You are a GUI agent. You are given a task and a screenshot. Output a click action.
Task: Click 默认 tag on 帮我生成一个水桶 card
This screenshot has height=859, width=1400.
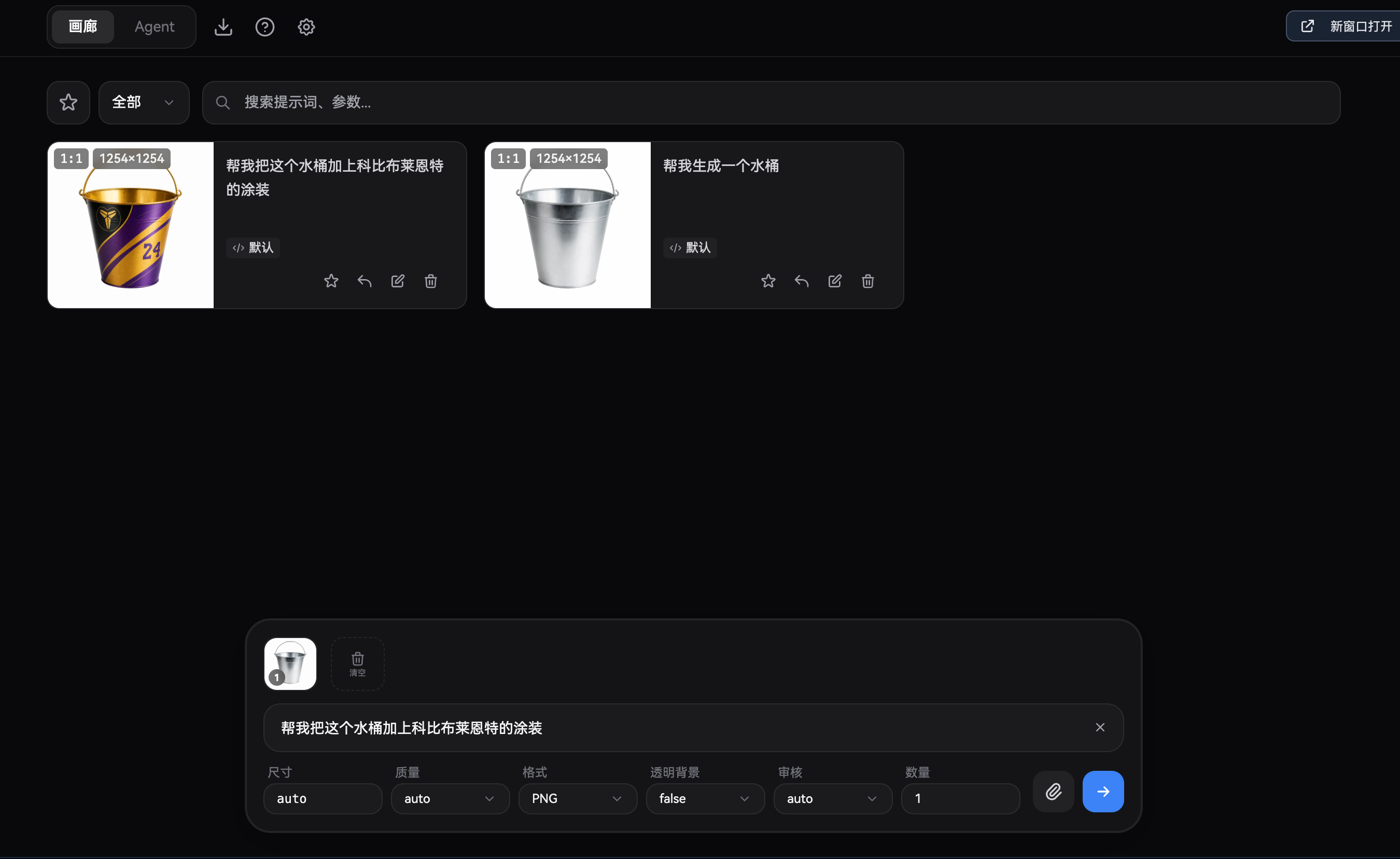click(x=690, y=248)
